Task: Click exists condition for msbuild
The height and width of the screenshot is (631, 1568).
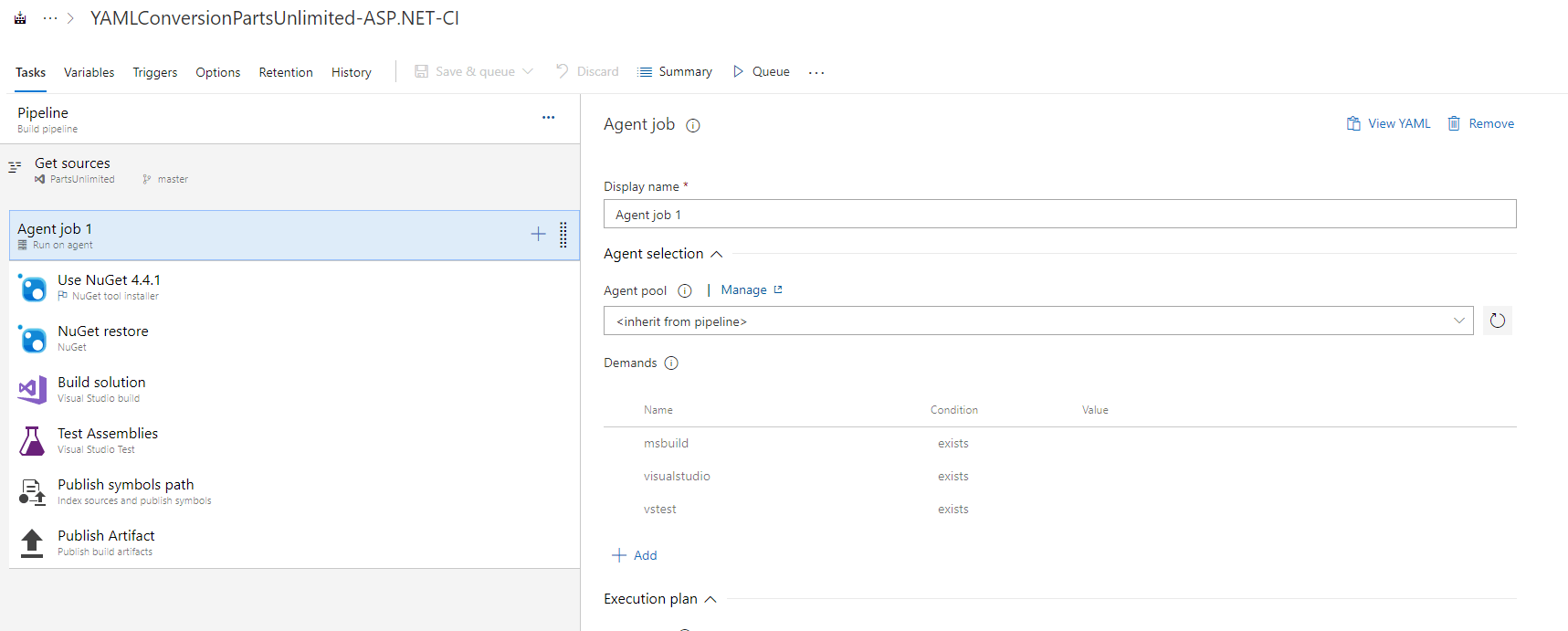Action: pos(952,443)
